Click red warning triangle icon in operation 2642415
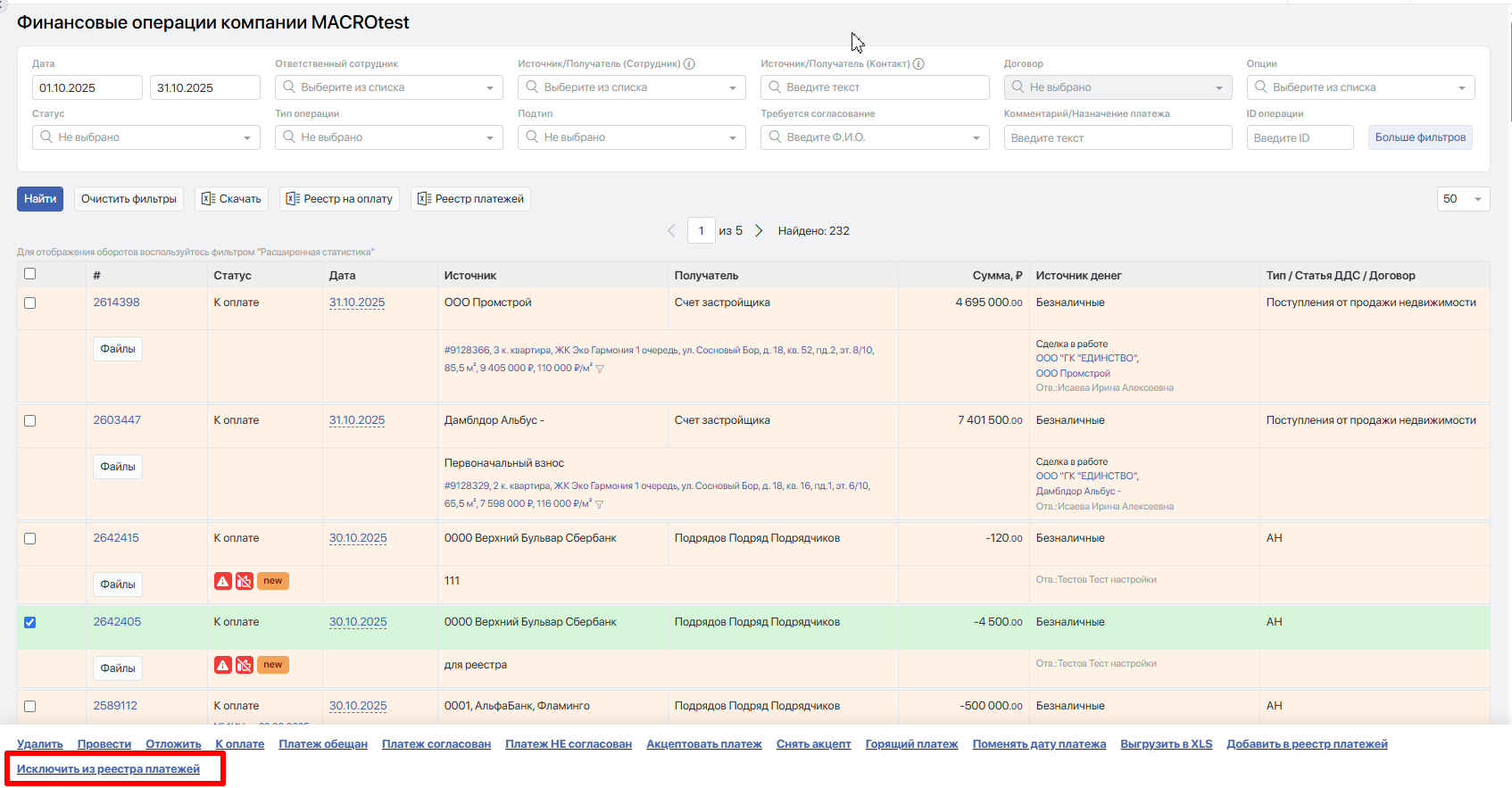1512x788 pixels. click(x=223, y=581)
